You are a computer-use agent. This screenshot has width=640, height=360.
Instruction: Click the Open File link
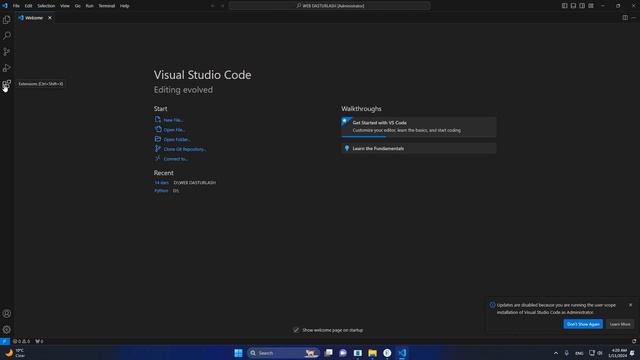(170, 130)
